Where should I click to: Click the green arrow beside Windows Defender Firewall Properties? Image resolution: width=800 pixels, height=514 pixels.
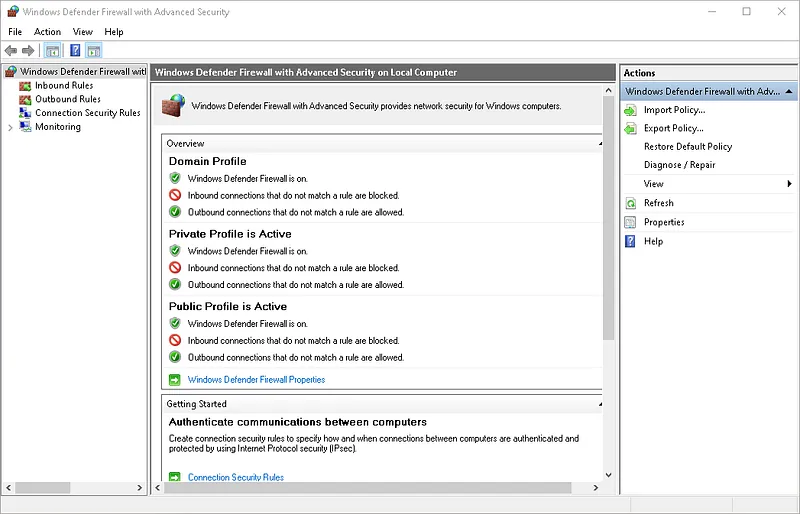(174, 380)
